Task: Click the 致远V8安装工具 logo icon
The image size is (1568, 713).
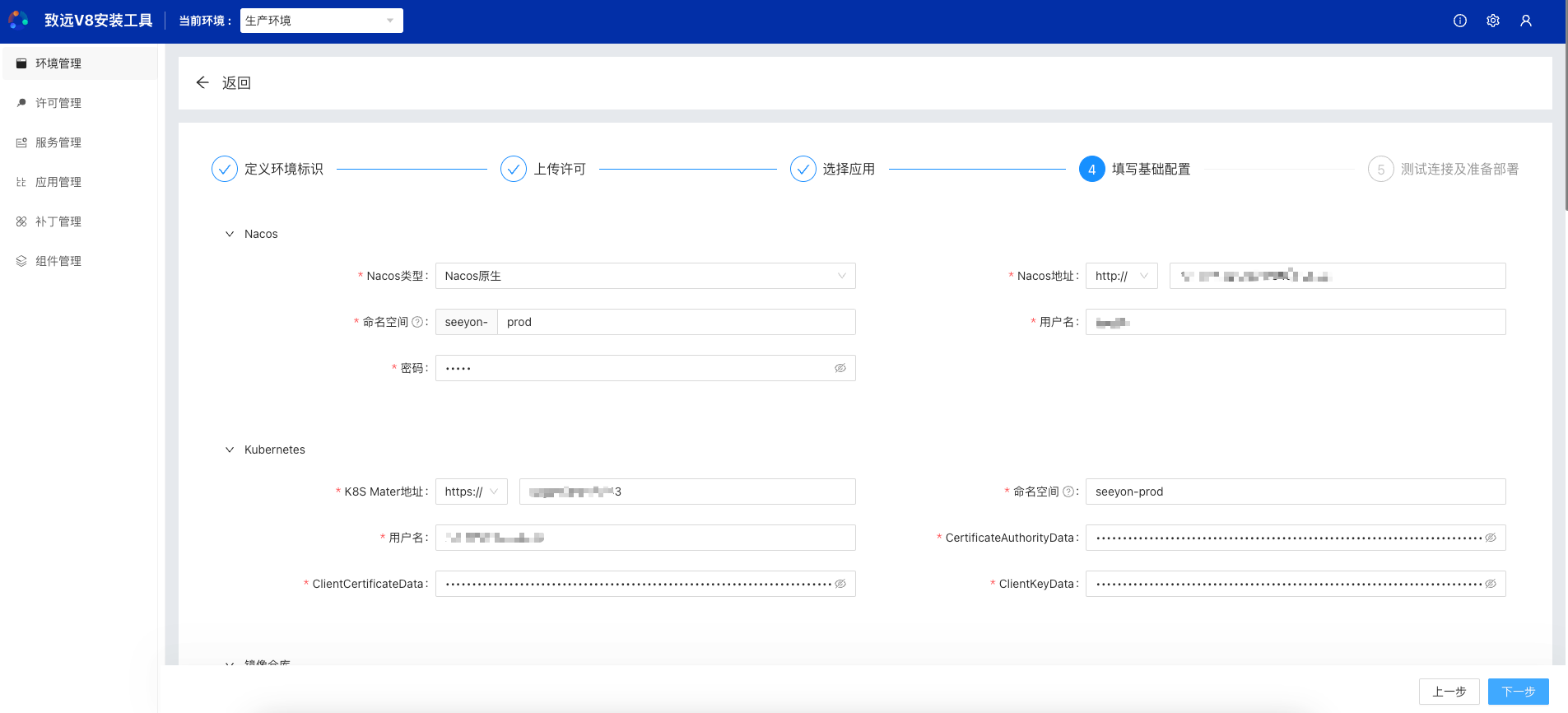Action: click(x=18, y=20)
